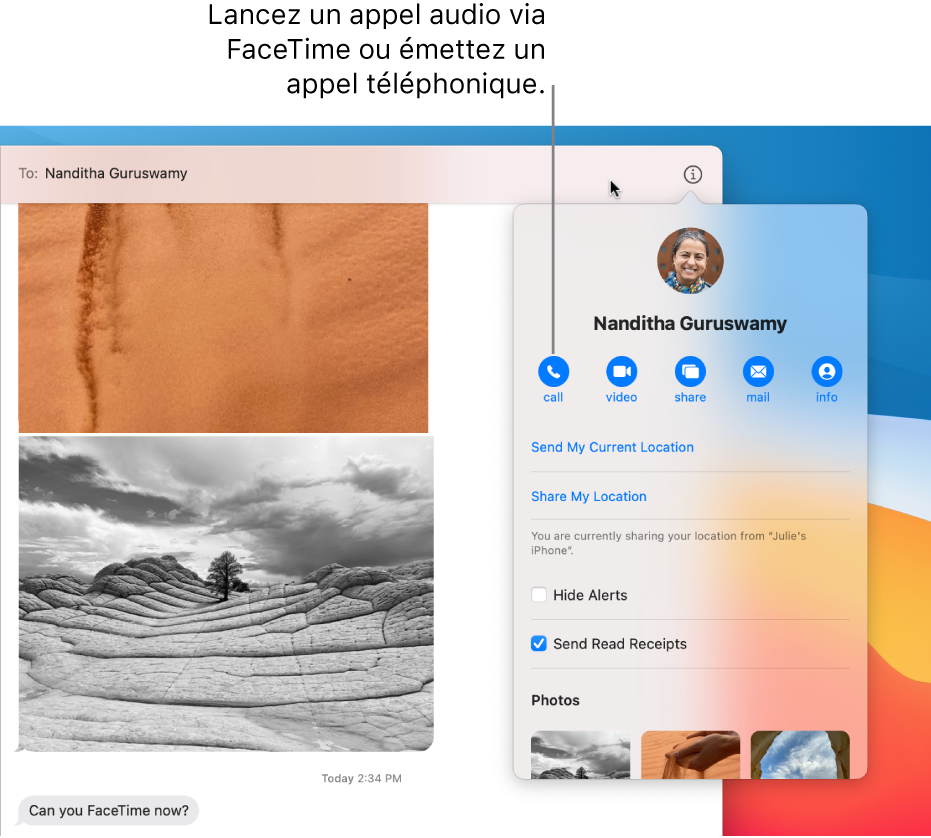The height and width of the screenshot is (838, 931).
Task: Click the 'Today 2:34 PM' timestamp
Action: point(362,778)
